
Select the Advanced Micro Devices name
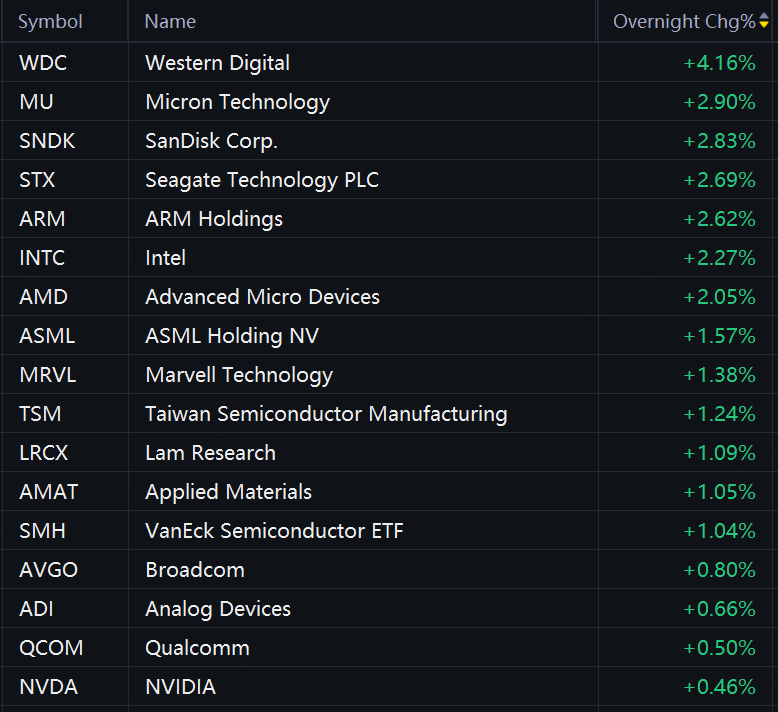click(262, 297)
